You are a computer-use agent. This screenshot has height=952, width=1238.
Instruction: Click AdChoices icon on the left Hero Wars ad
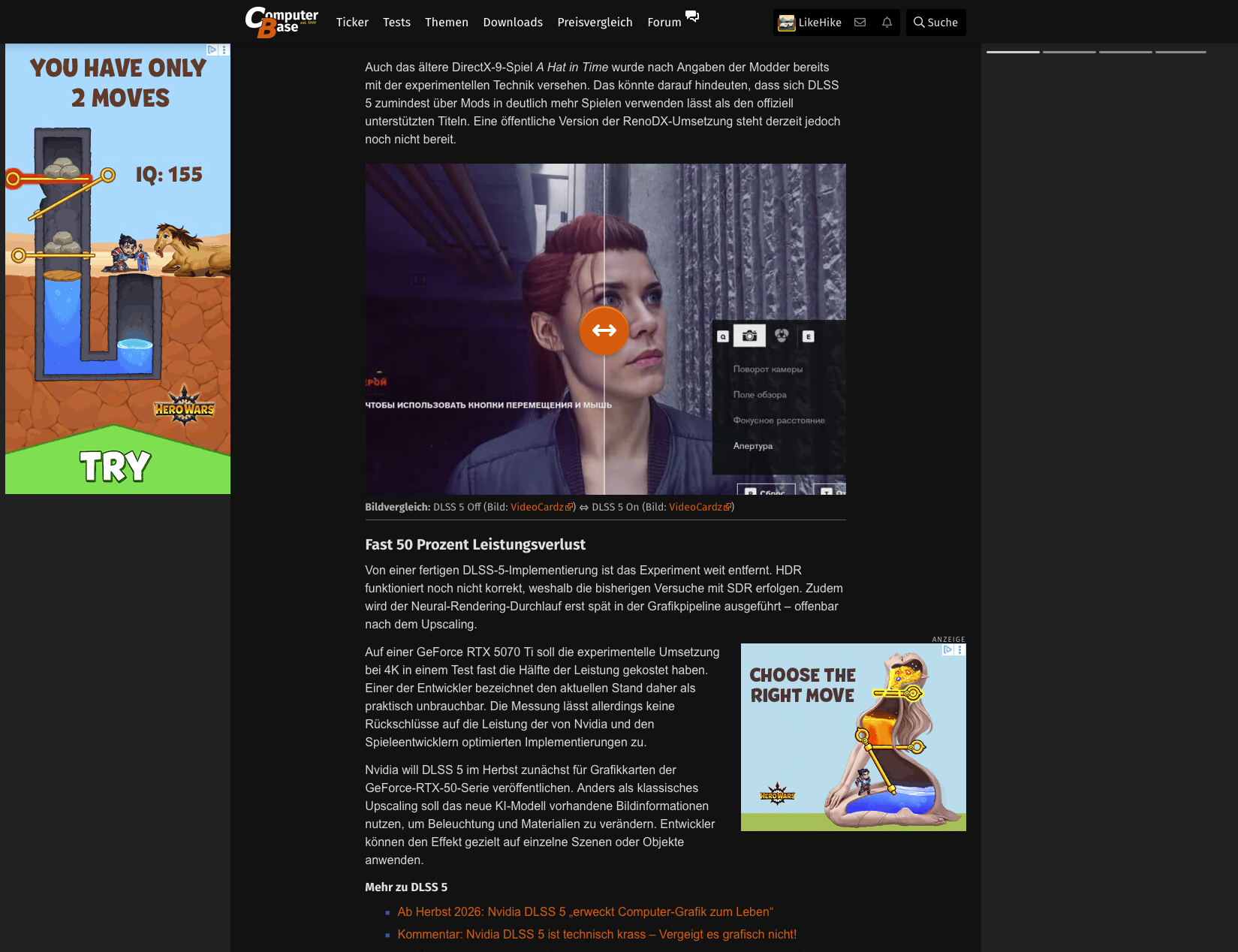click(x=212, y=50)
